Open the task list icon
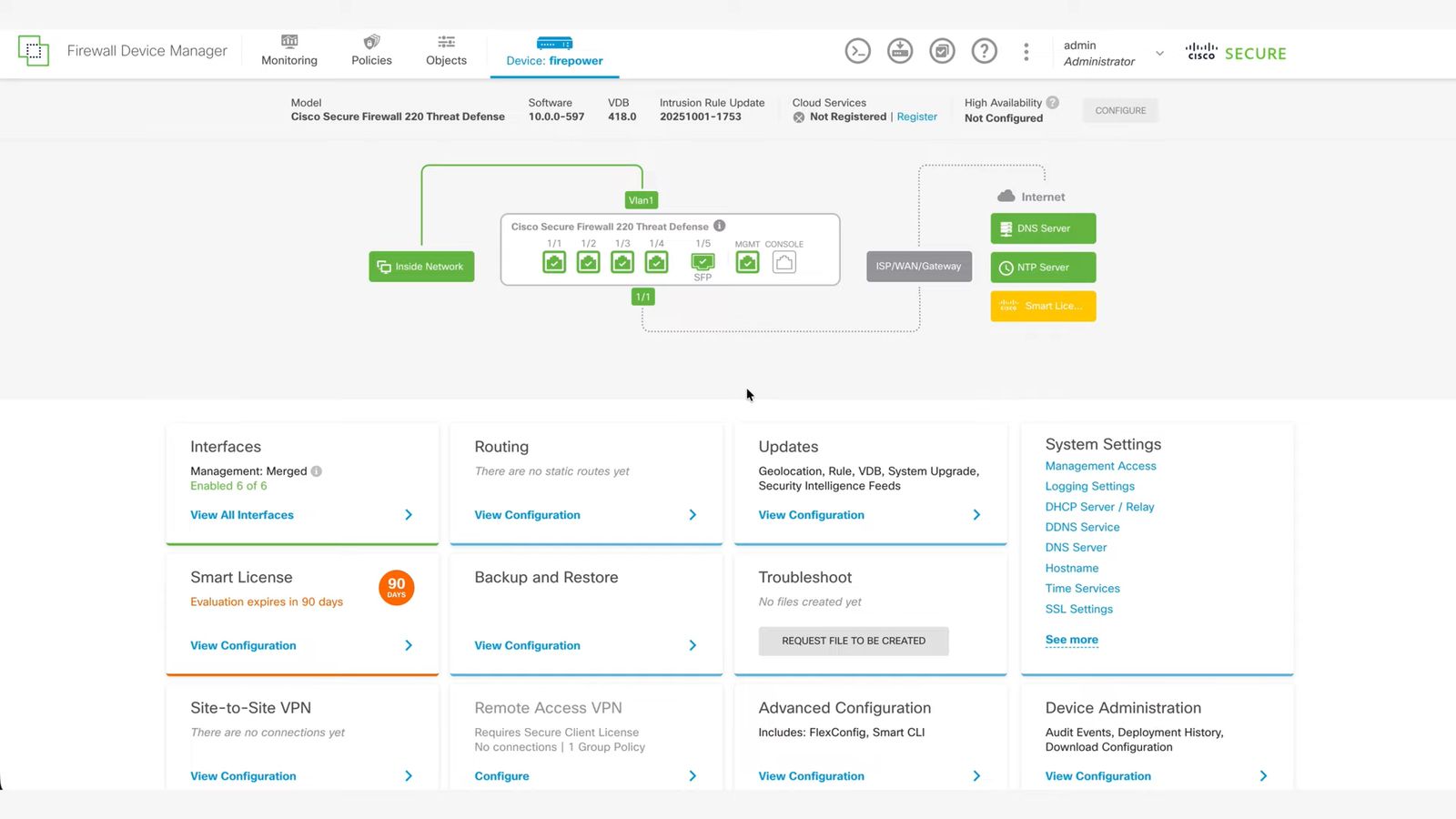 942,51
